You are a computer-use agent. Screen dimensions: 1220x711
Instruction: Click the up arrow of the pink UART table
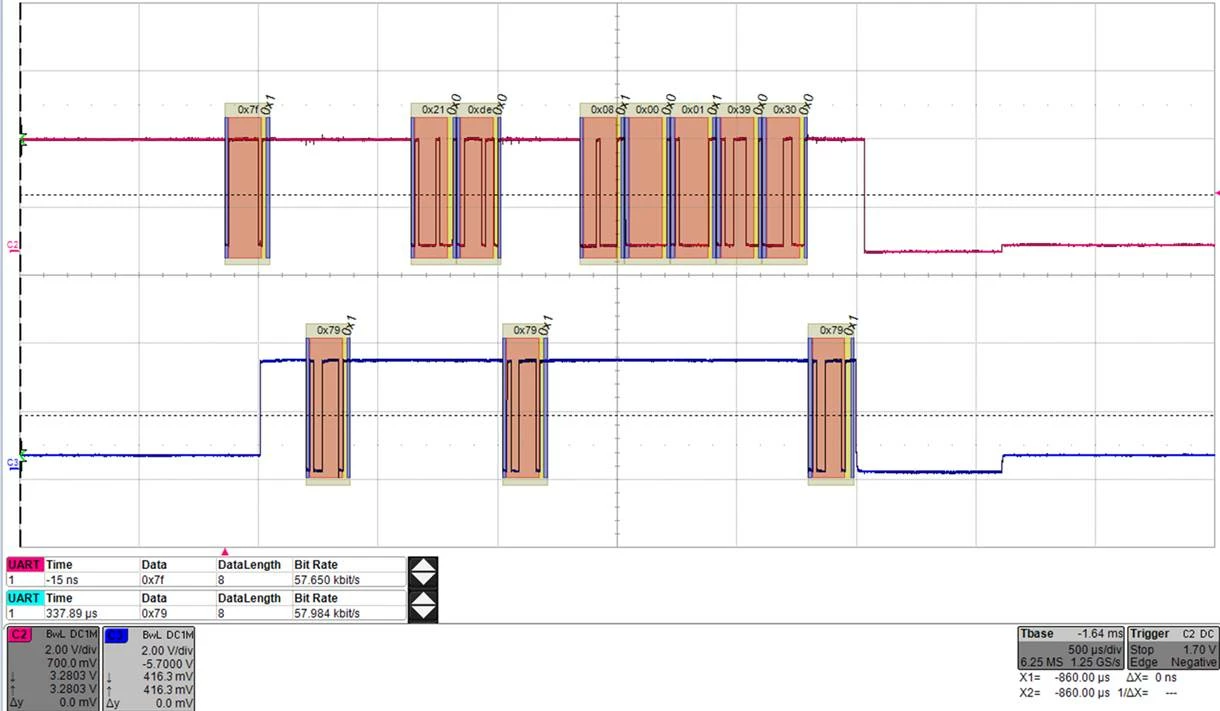[x=424, y=566]
